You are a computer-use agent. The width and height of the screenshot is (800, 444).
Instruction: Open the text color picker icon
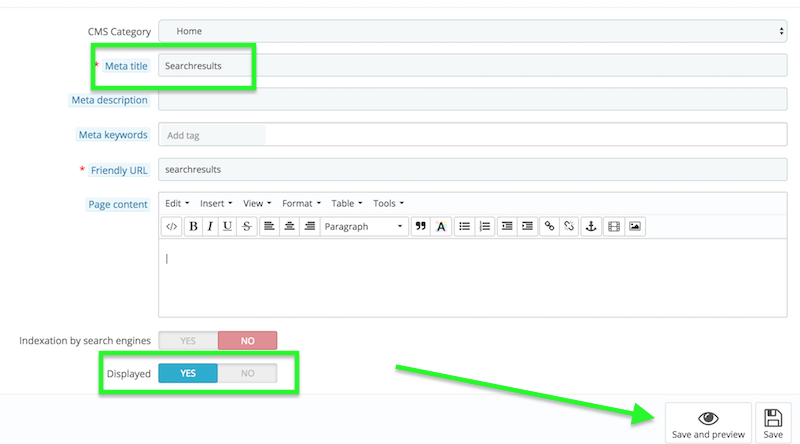(440, 227)
